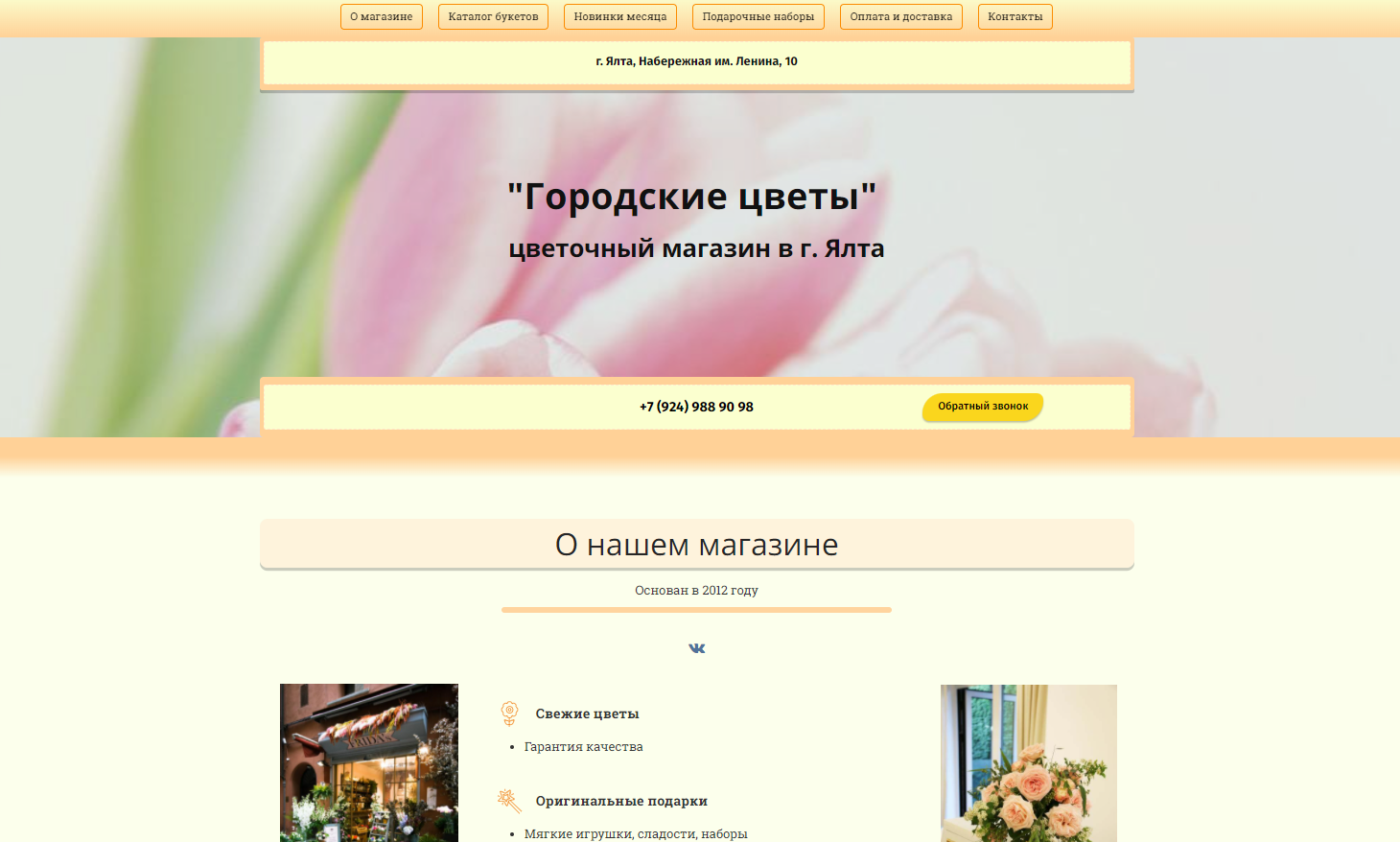Click the phone number +7 (924) 988 90 98
The height and width of the screenshot is (842, 1400).
tap(696, 407)
